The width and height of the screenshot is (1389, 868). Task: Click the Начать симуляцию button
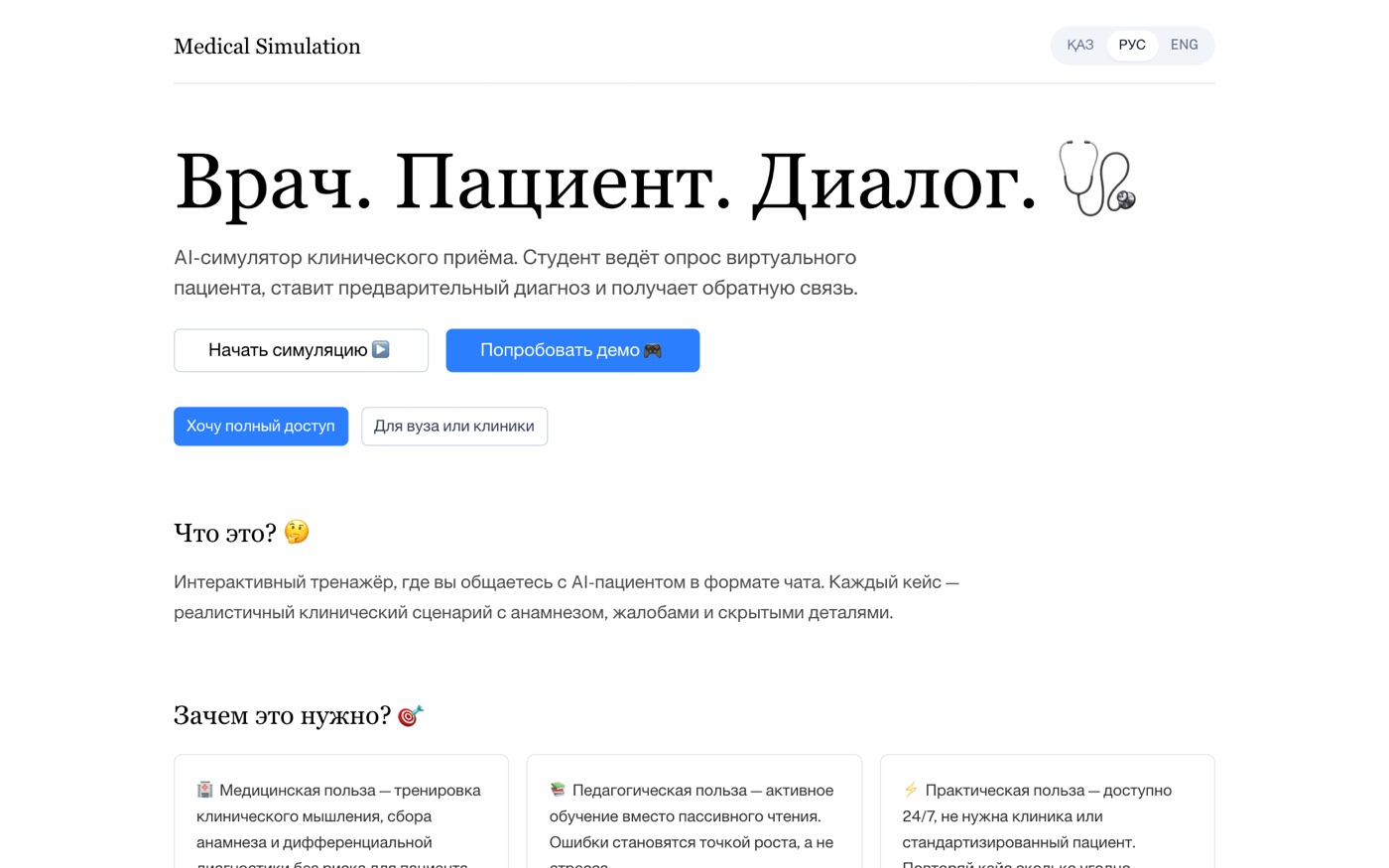(x=301, y=350)
